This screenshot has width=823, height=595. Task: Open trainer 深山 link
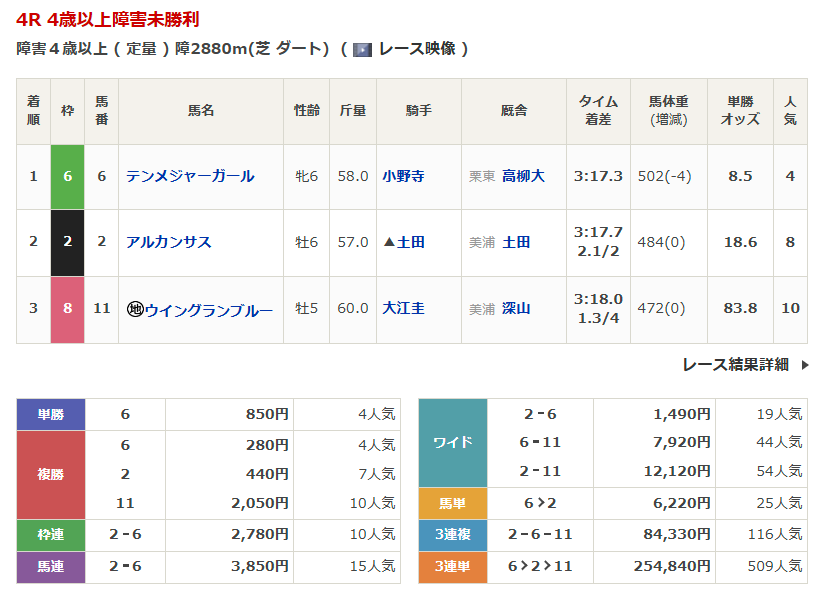[x=516, y=309]
